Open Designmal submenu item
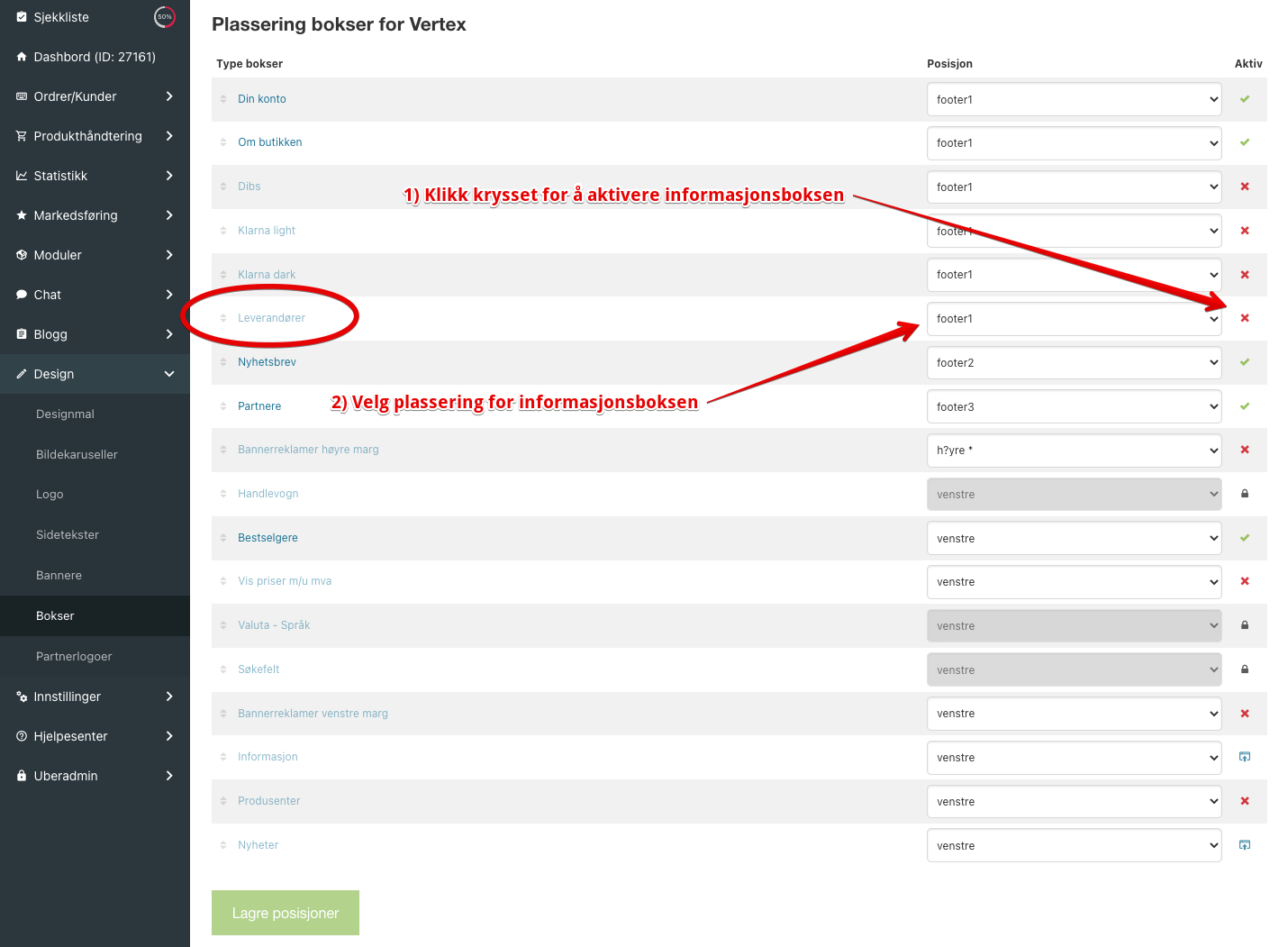 (x=65, y=414)
